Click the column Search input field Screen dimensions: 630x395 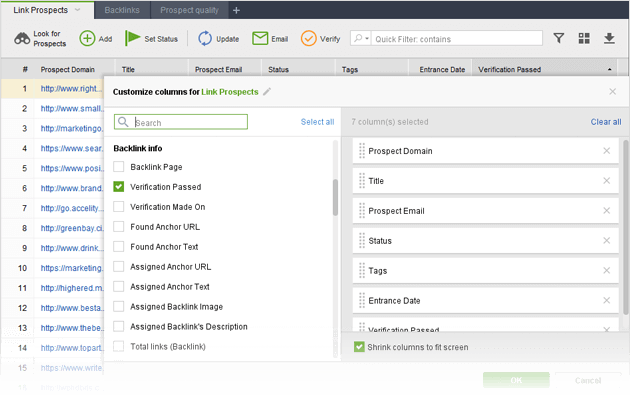pyautogui.click(x=181, y=122)
